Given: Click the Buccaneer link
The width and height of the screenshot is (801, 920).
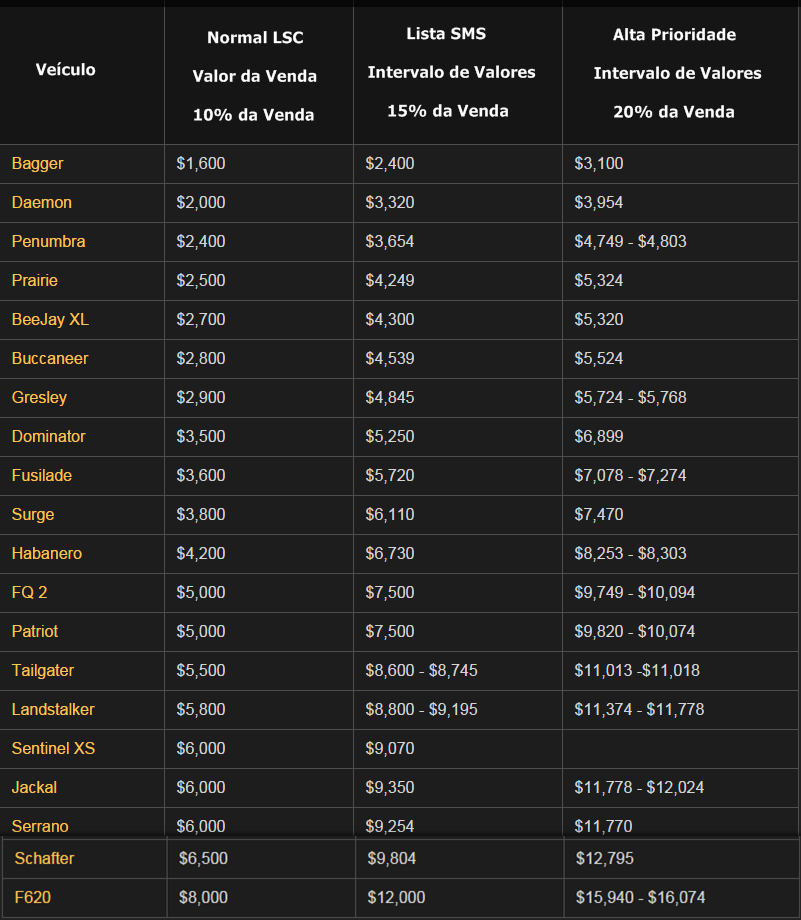Looking at the screenshot, I should [50, 358].
